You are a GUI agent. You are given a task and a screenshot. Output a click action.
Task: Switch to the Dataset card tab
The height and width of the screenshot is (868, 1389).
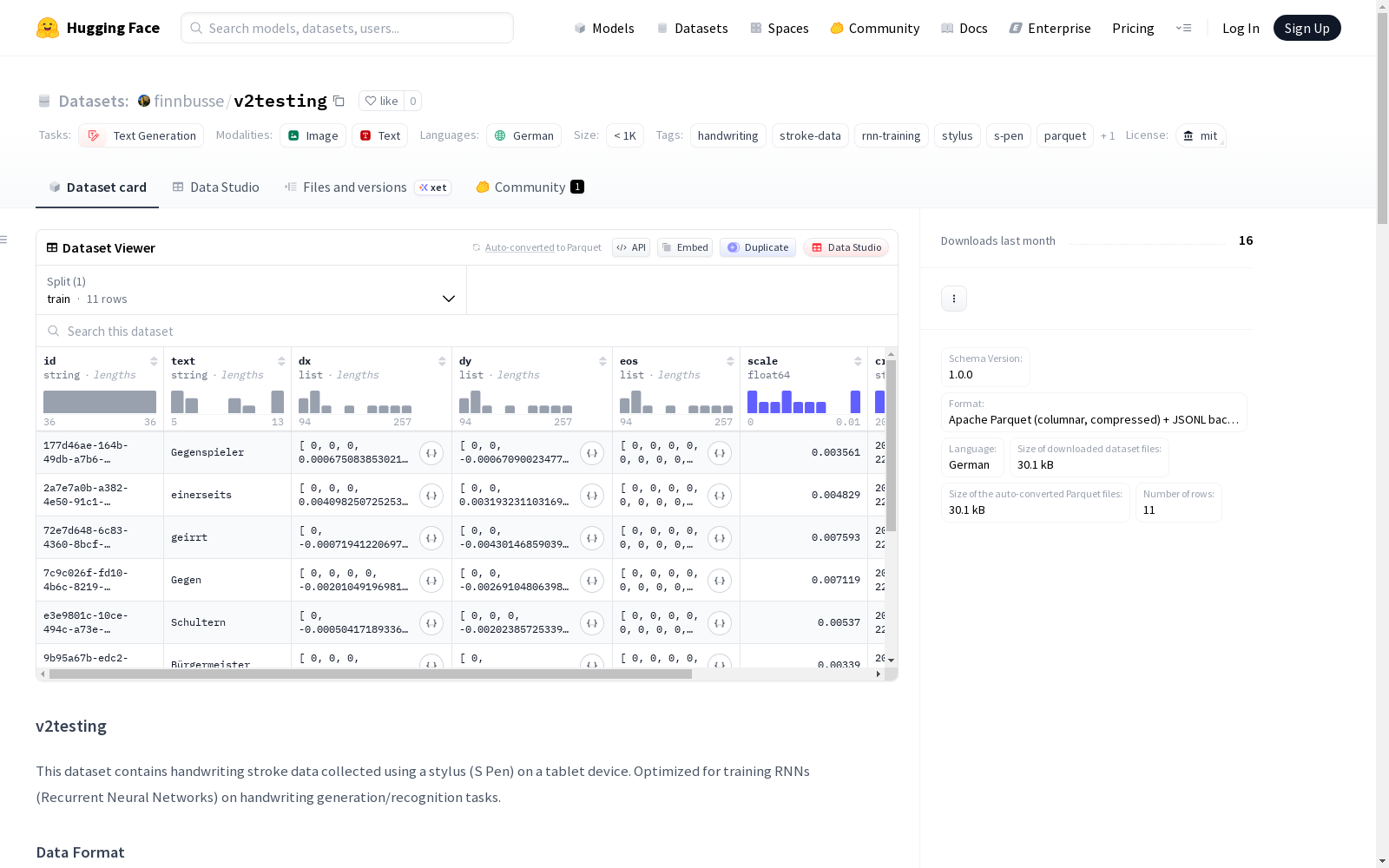coord(97,187)
